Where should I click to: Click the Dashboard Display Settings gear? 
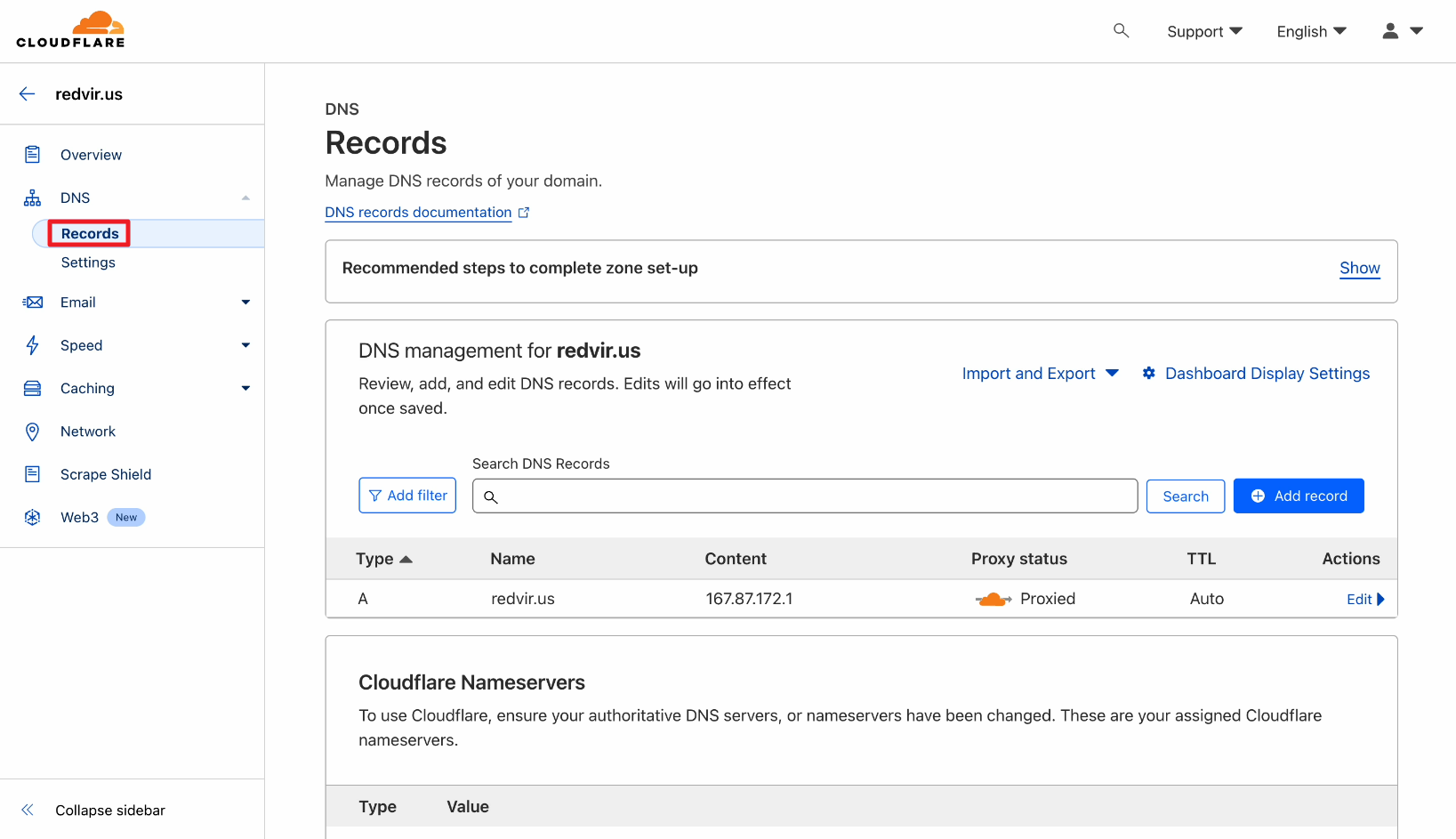click(1149, 374)
